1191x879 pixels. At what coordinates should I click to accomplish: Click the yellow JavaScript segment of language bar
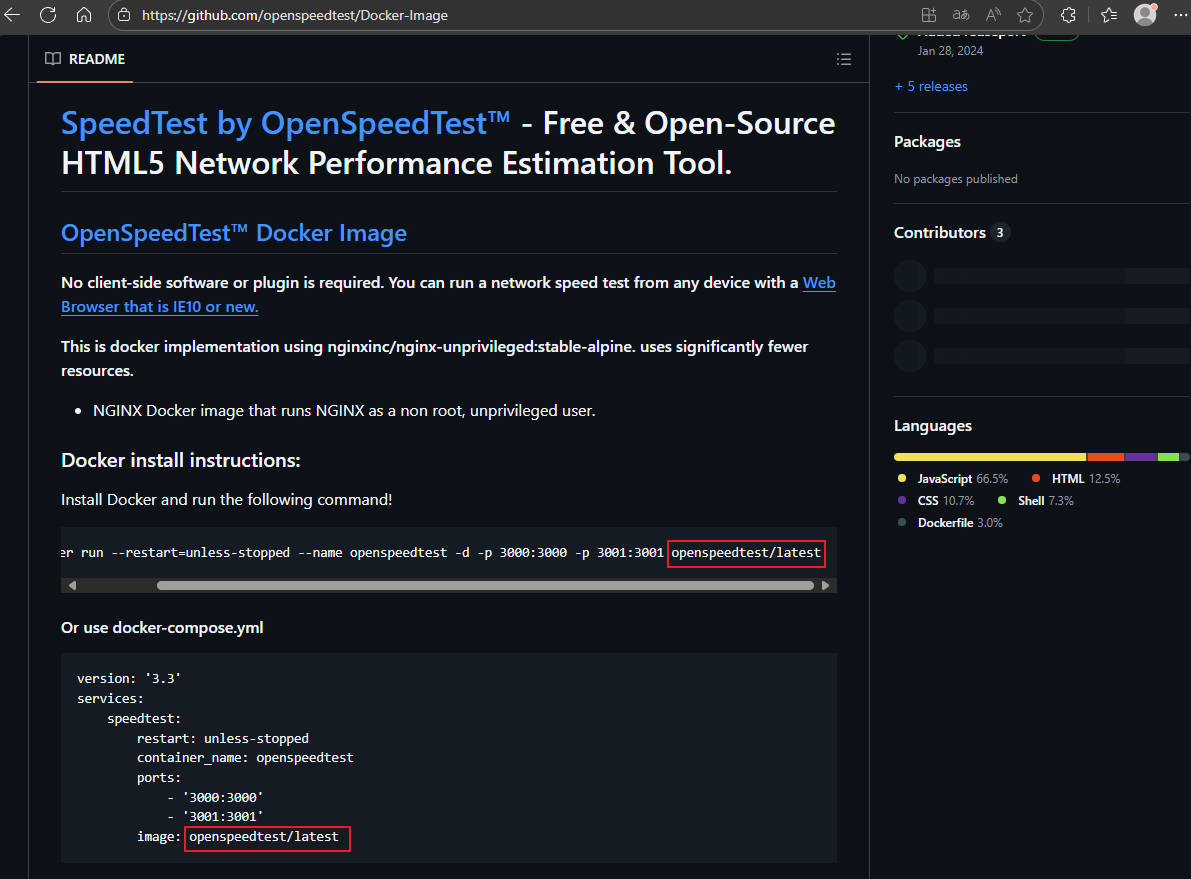coord(989,457)
